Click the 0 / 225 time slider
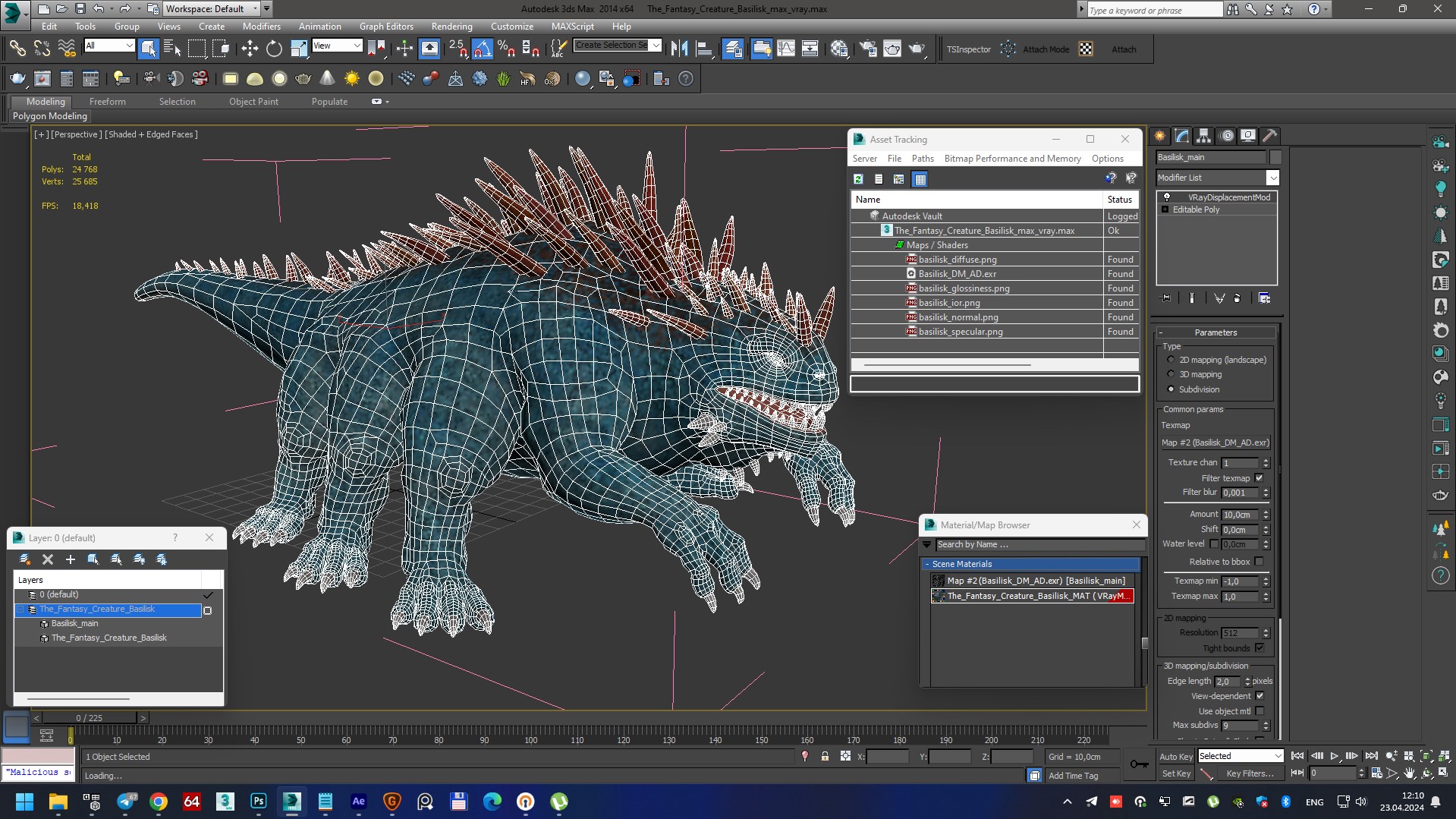The image size is (1456, 819). coord(90,717)
